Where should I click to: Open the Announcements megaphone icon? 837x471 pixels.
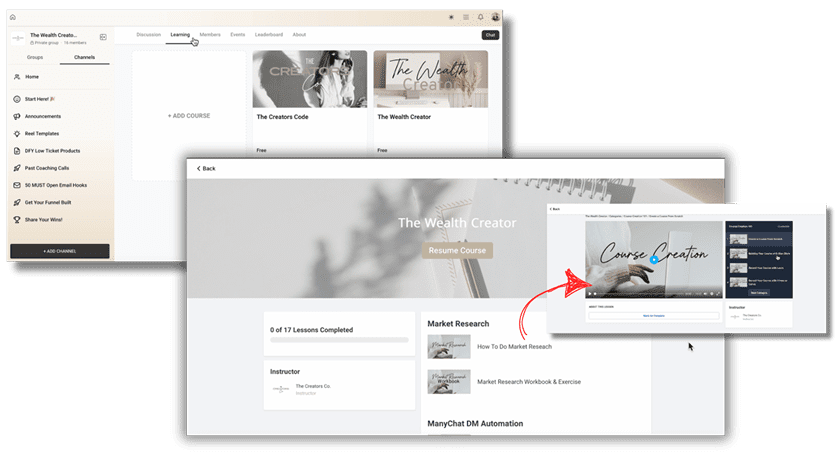pyautogui.click(x=17, y=116)
